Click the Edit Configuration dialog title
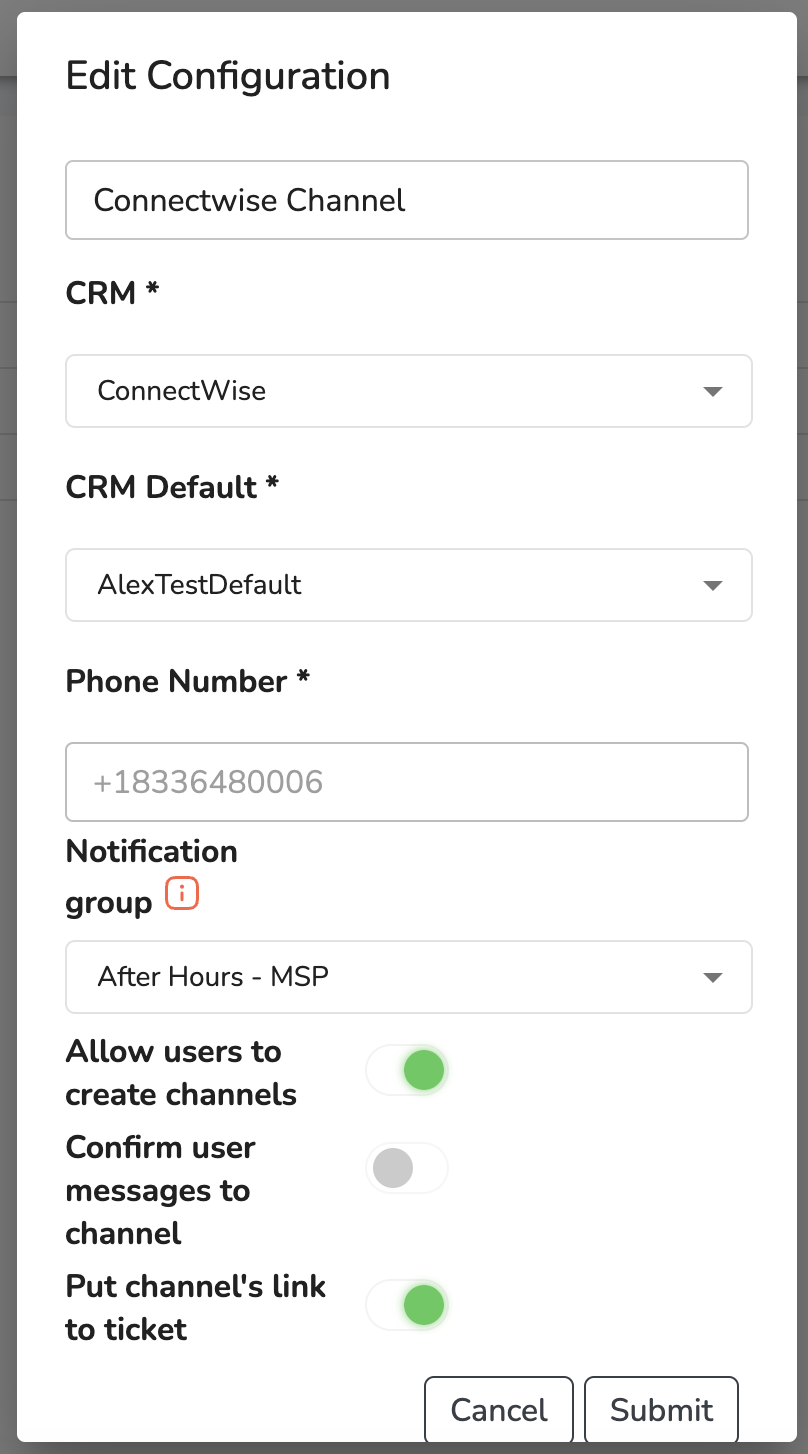Viewport: 808px width, 1454px height. coord(228,76)
